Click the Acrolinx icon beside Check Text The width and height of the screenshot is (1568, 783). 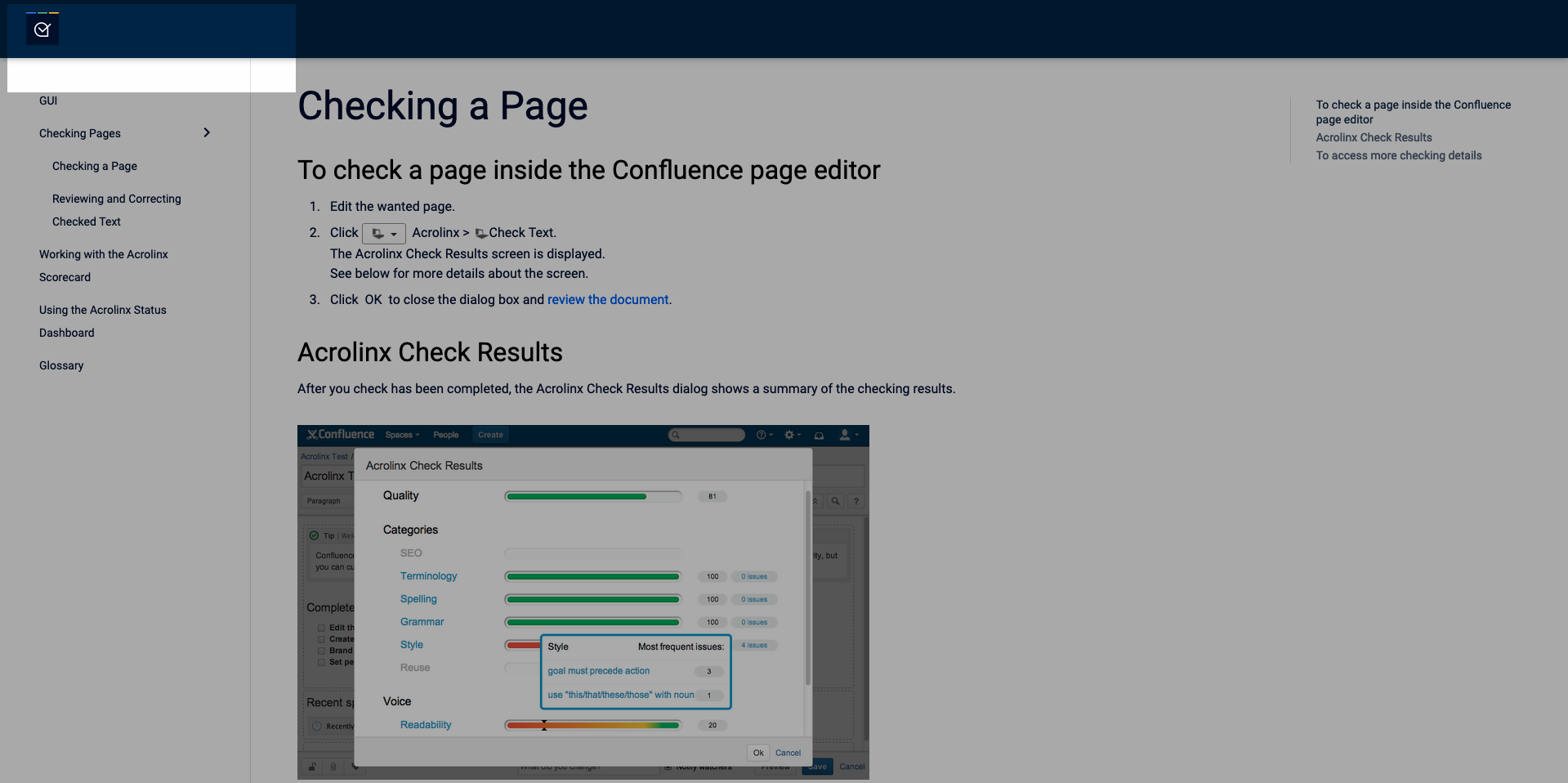click(x=480, y=234)
